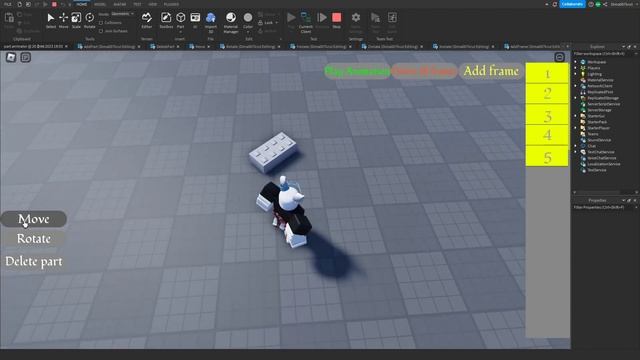
Task: Click the SoundService icon in Explorer
Action: pyautogui.click(x=583, y=140)
